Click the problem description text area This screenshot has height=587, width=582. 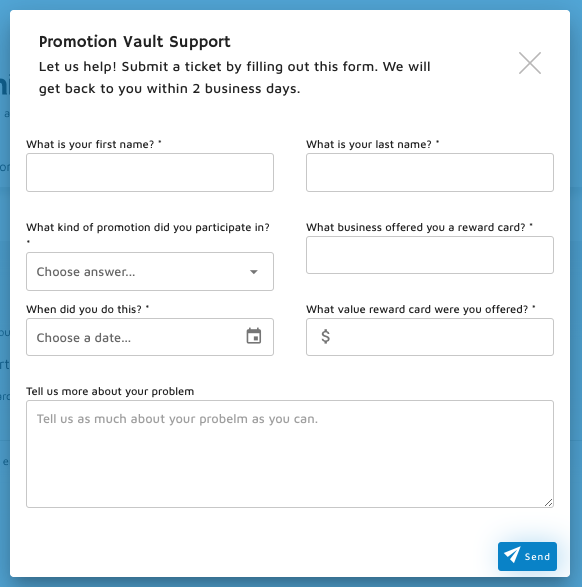coord(290,454)
